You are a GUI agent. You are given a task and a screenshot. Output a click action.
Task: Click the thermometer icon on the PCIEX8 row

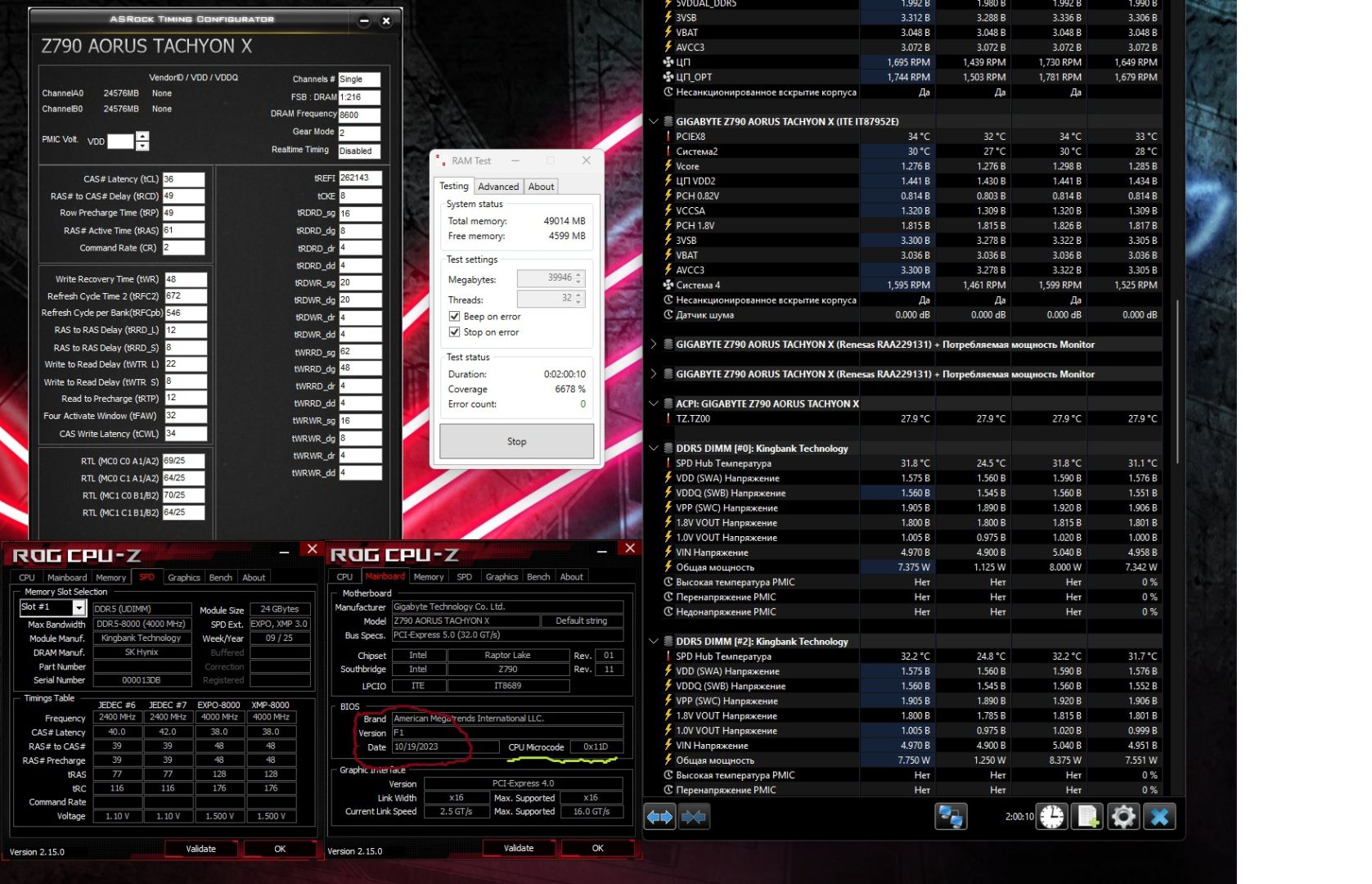coord(668,136)
